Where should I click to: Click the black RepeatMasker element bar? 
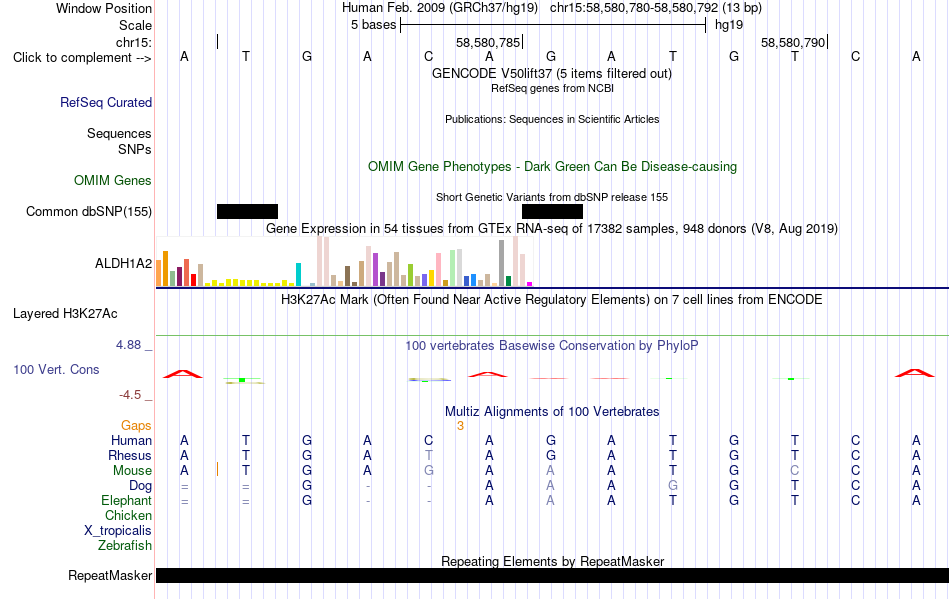[x=552, y=575]
